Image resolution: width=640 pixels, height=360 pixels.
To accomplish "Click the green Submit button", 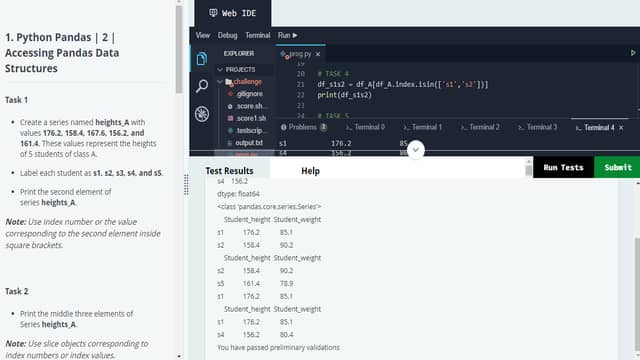I will [617, 167].
